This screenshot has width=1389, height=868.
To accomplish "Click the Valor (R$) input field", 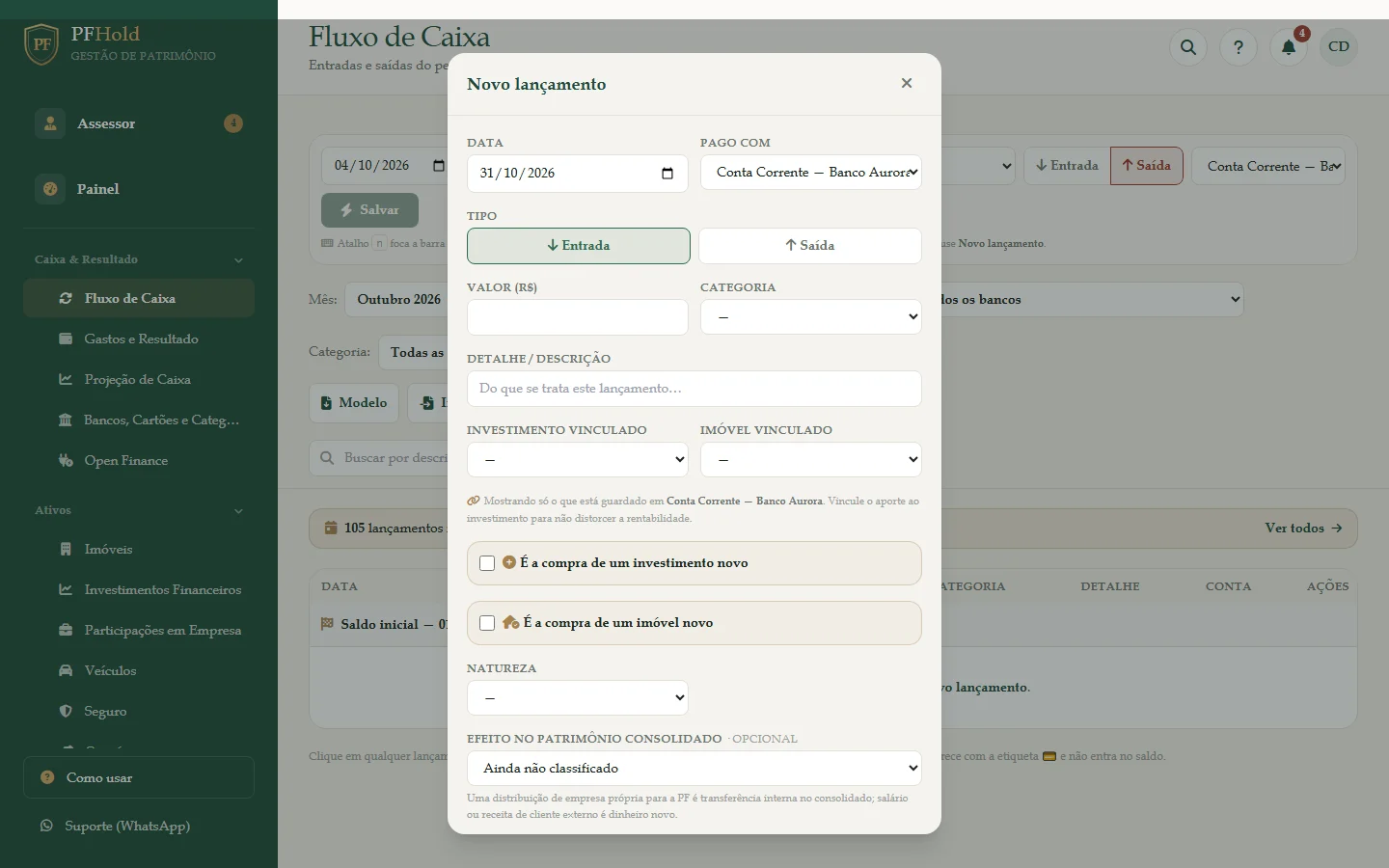I will pos(578,317).
